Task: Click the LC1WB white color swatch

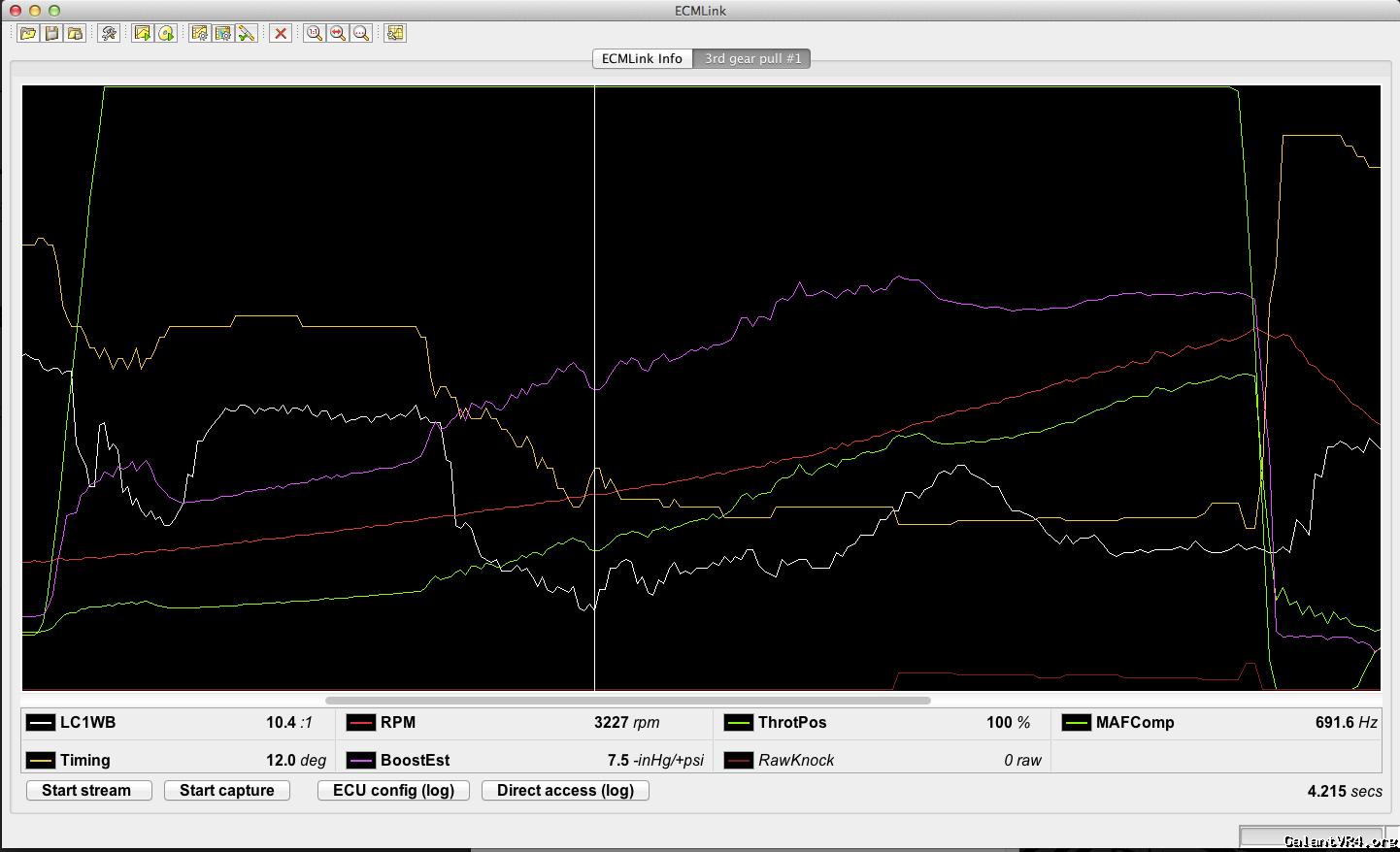Action: click(41, 723)
